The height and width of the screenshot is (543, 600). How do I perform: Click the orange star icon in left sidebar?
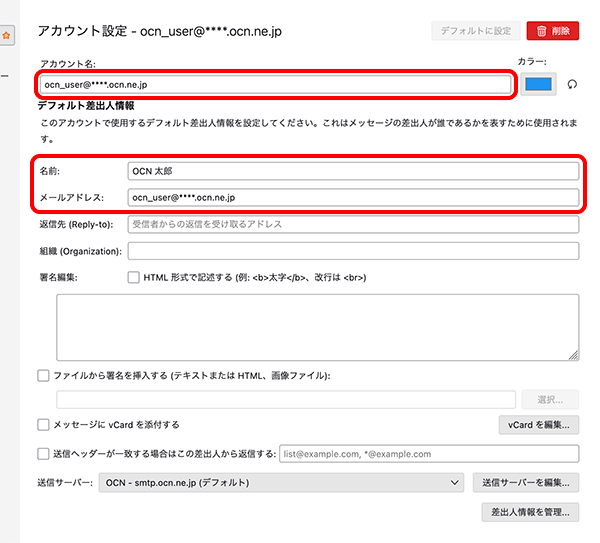pyautogui.click(x=5, y=36)
